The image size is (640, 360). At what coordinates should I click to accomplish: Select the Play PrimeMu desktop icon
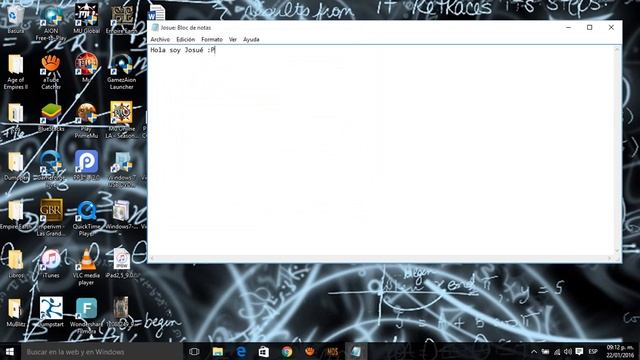(86, 121)
